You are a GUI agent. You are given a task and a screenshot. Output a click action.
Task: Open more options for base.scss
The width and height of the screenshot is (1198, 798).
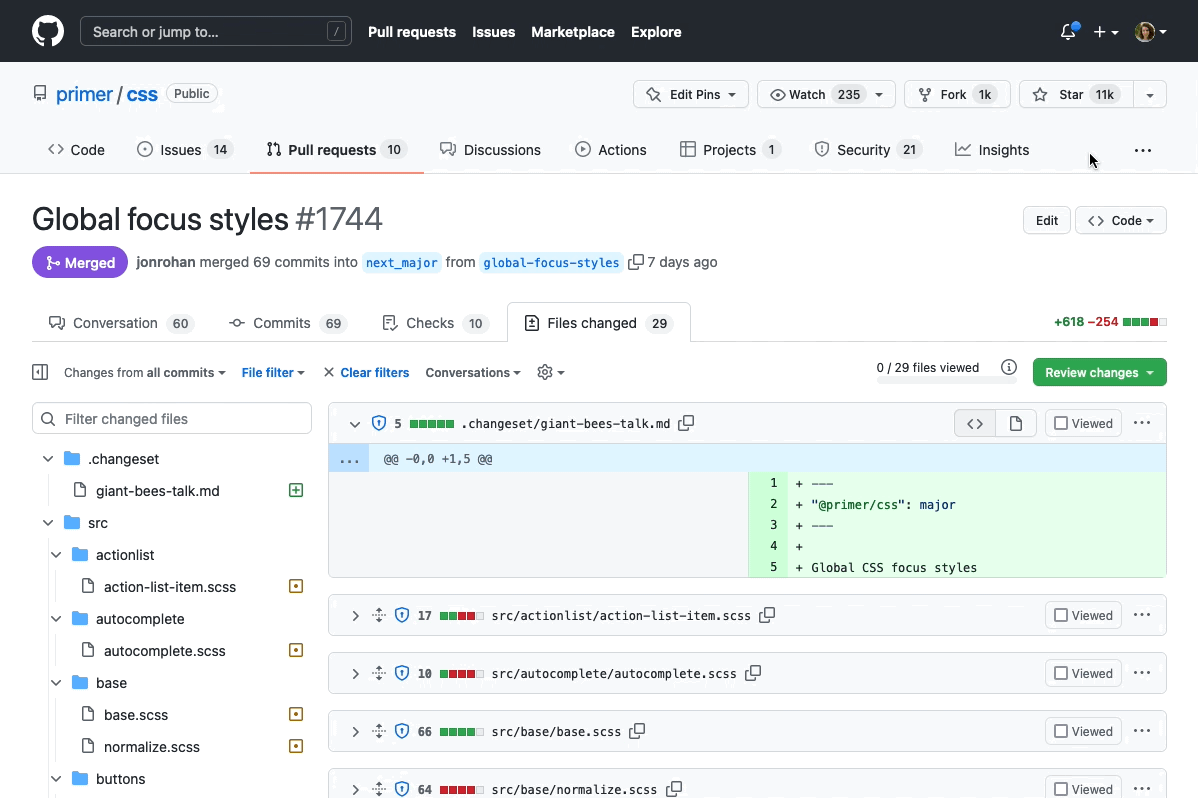[1141, 731]
